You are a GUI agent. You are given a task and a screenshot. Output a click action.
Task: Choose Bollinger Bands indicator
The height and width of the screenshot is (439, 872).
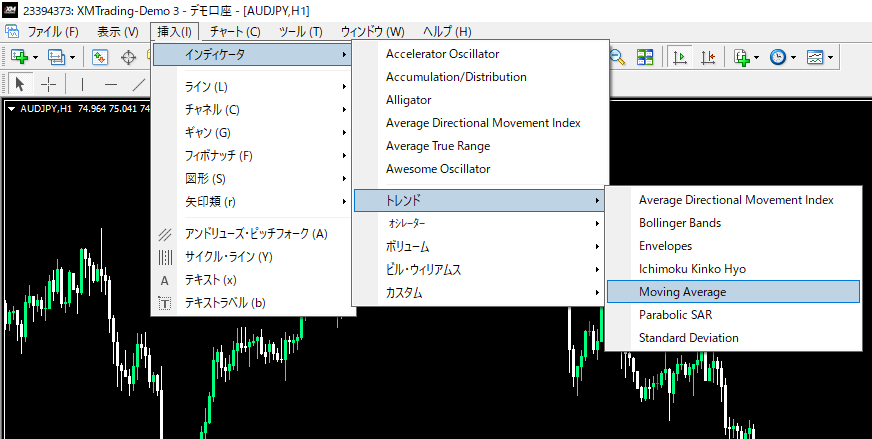tap(679, 223)
